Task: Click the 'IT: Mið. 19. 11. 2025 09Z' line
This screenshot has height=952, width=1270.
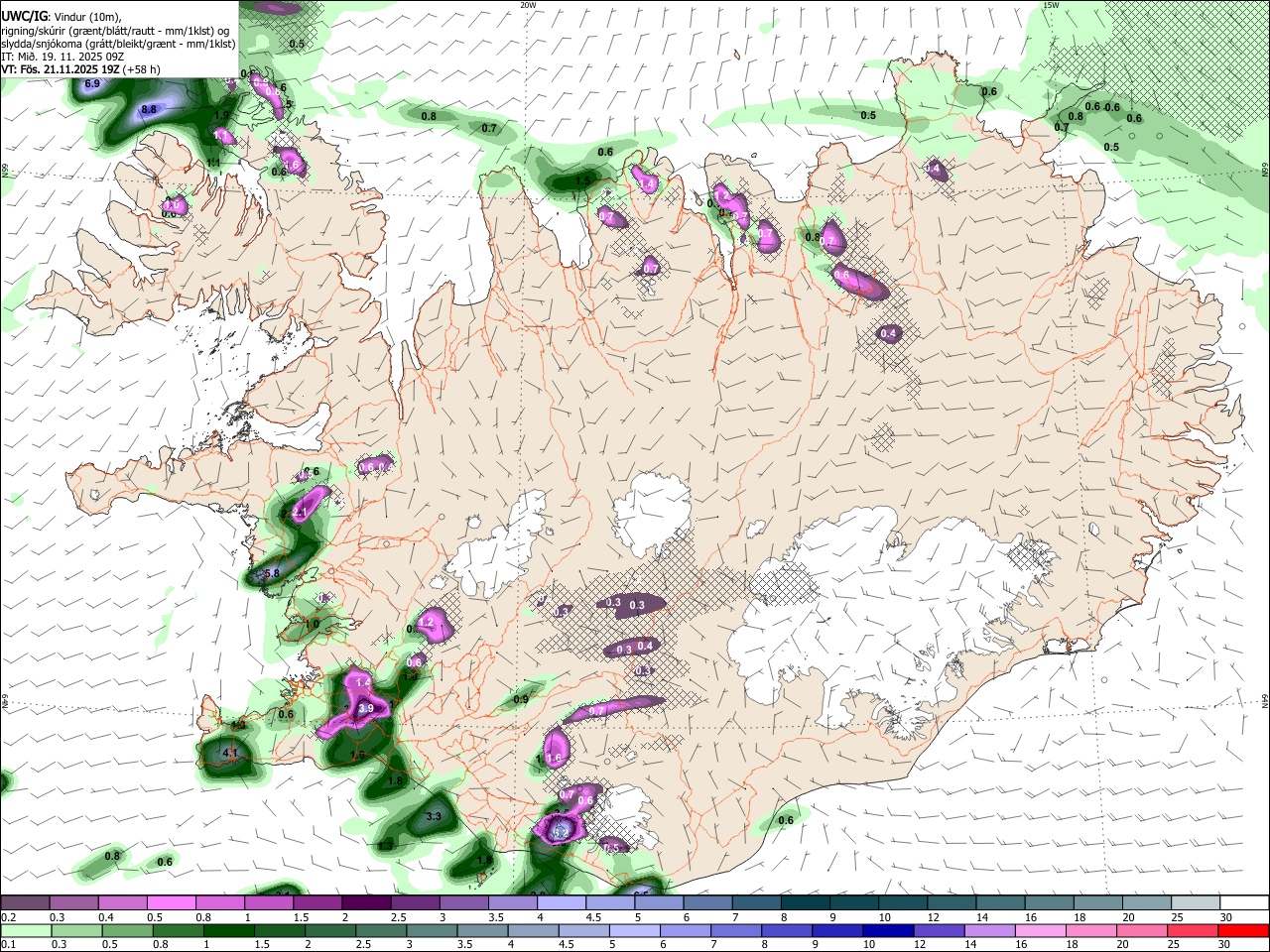Action: coord(63,57)
